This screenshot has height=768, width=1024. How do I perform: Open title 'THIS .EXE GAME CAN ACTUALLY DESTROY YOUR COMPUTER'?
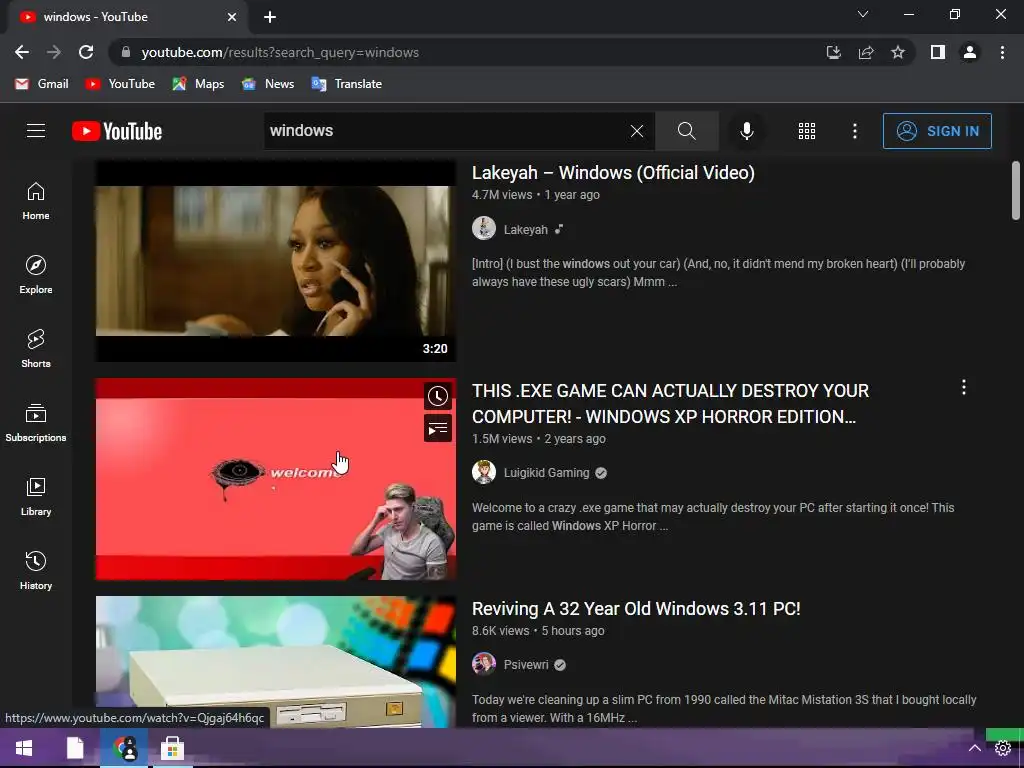[x=671, y=404]
